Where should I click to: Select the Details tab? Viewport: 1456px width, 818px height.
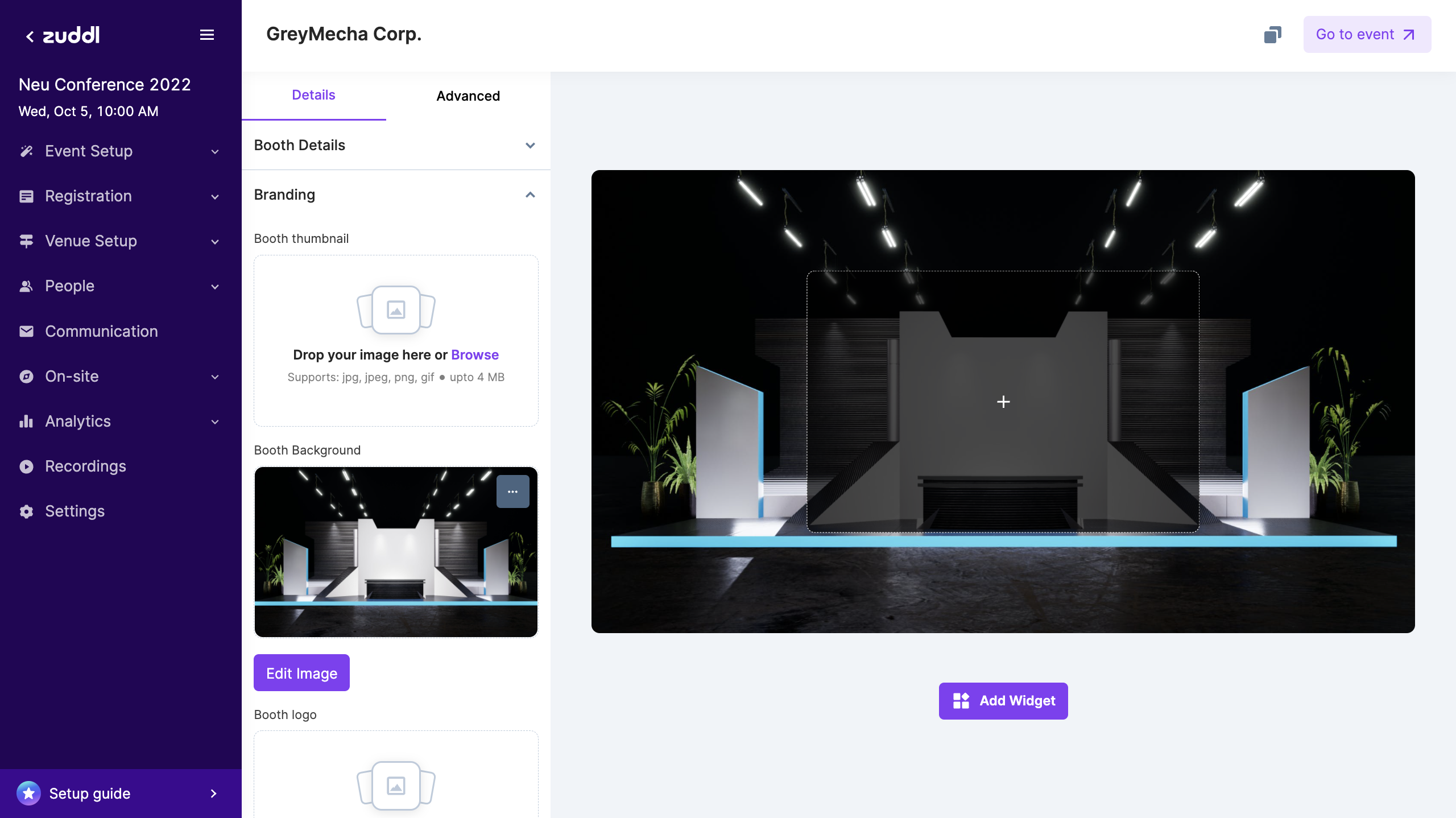click(313, 95)
